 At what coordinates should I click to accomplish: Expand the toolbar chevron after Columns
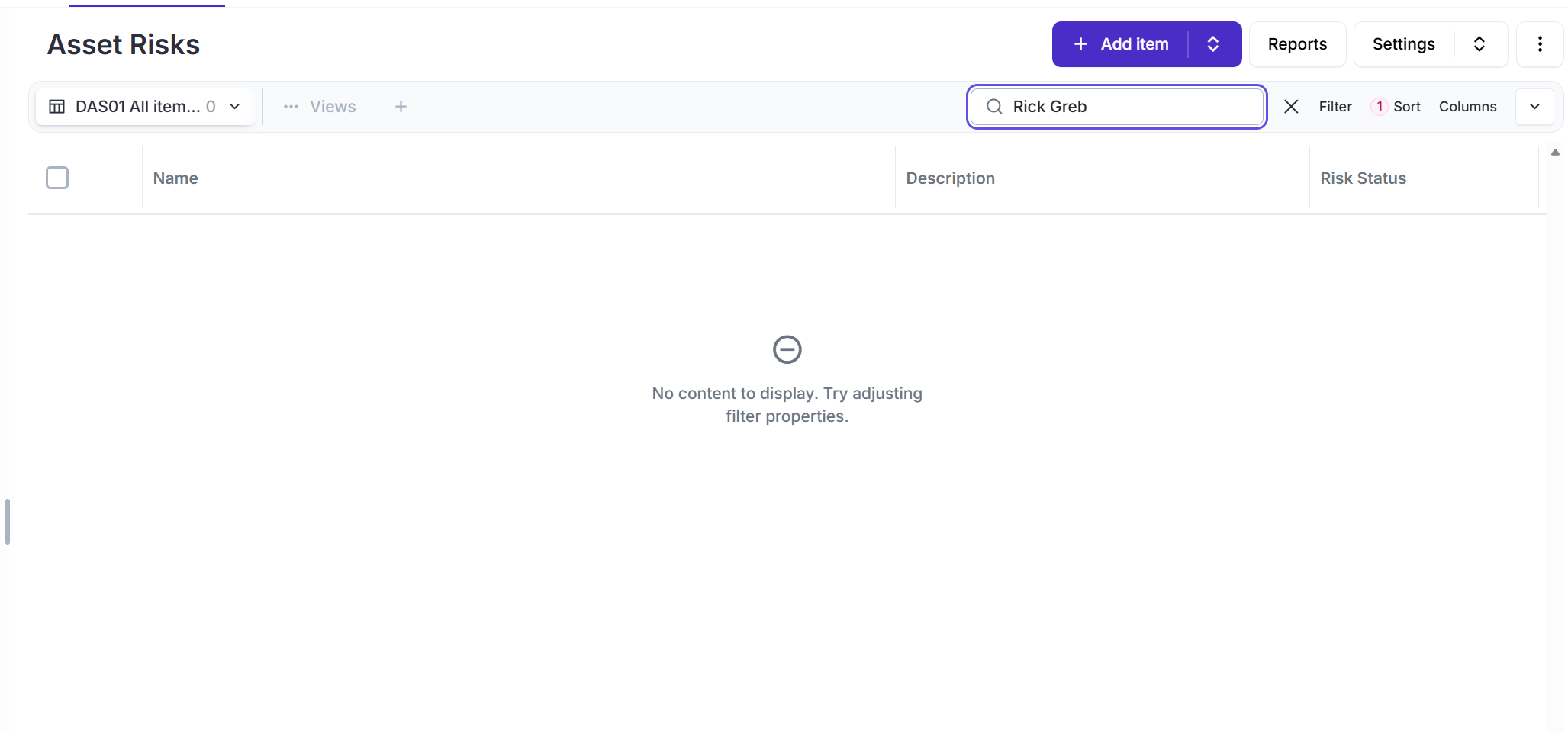[1534, 107]
